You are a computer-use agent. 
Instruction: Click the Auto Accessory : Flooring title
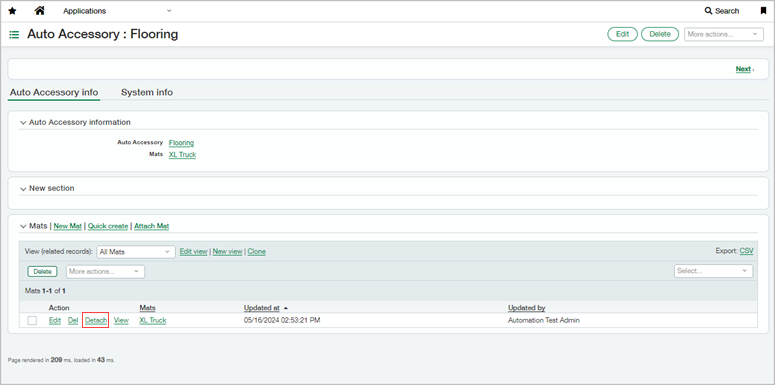click(102, 34)
